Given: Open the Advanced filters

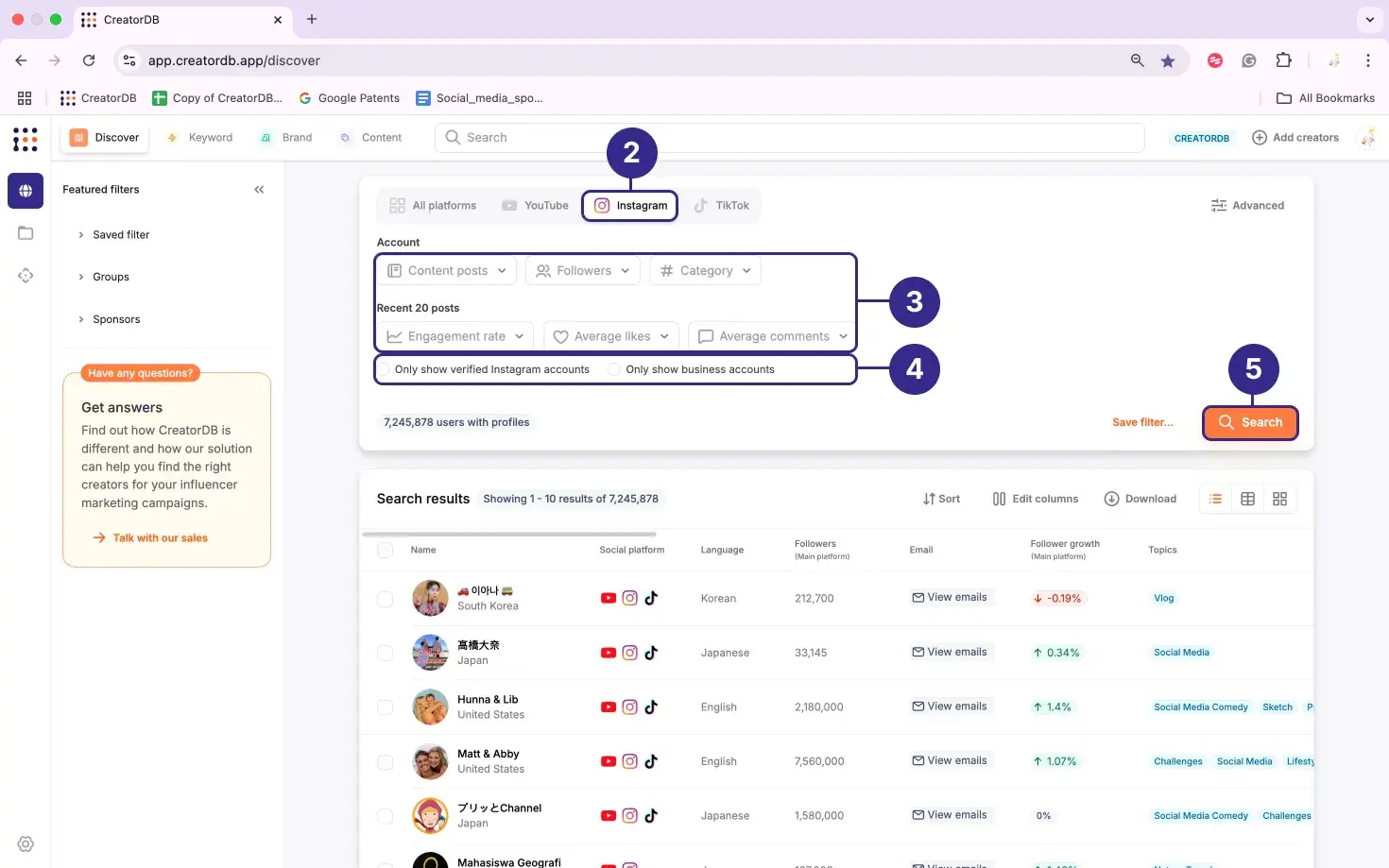Looking at the screenshot, I should [1247, 206].
